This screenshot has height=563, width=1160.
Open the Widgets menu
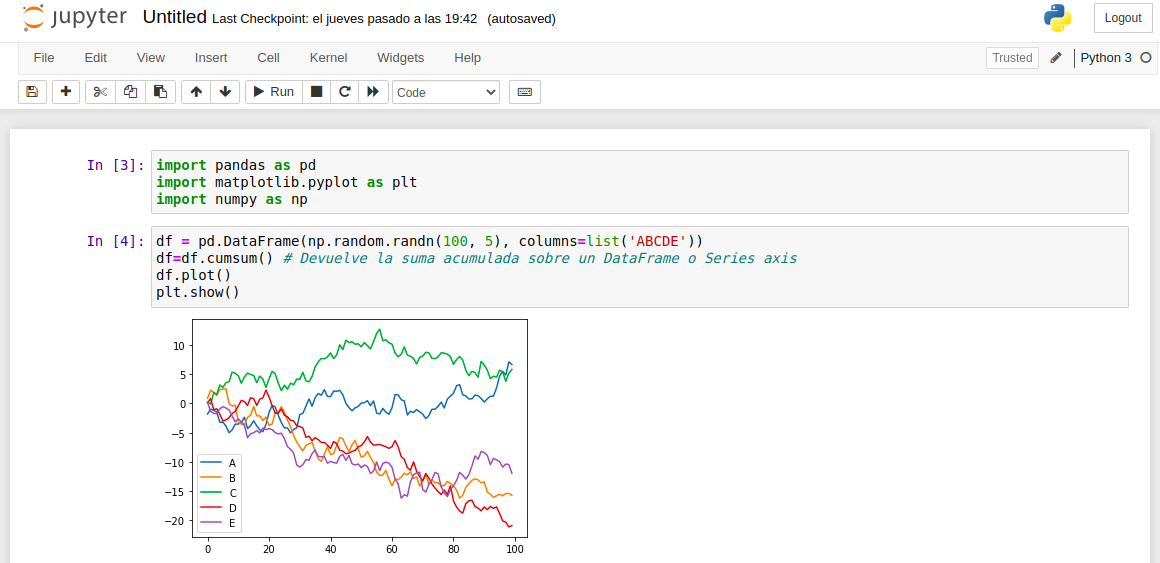(x=400, y=58)
